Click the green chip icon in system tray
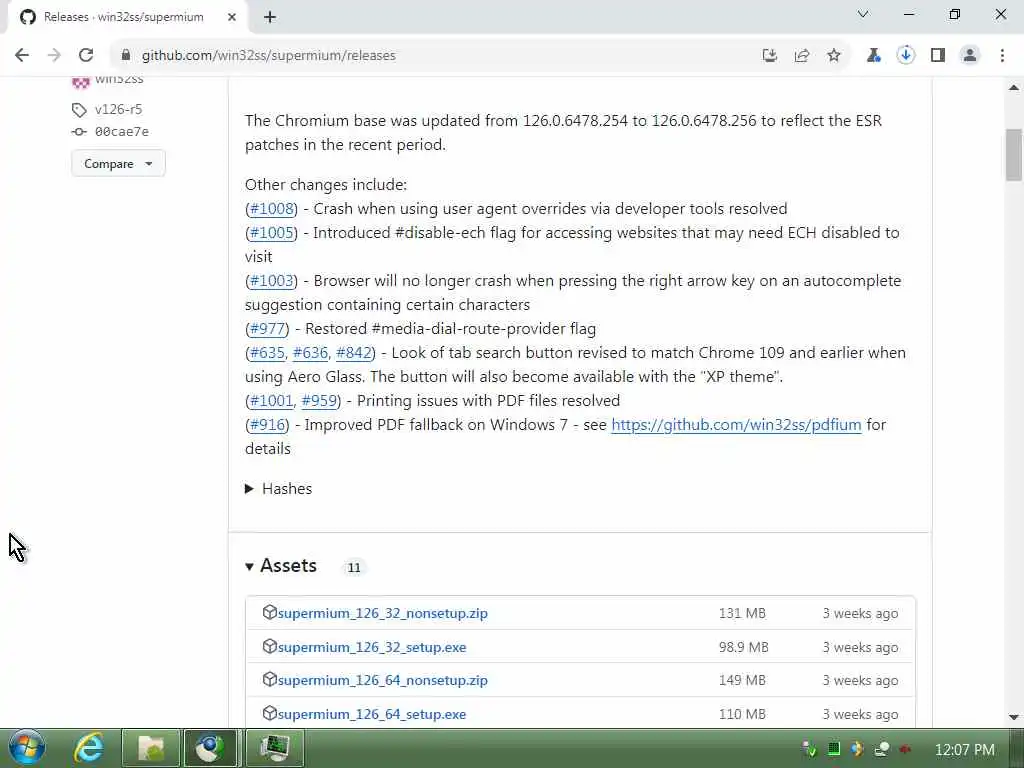1024x768 pixels. (834, 749)
